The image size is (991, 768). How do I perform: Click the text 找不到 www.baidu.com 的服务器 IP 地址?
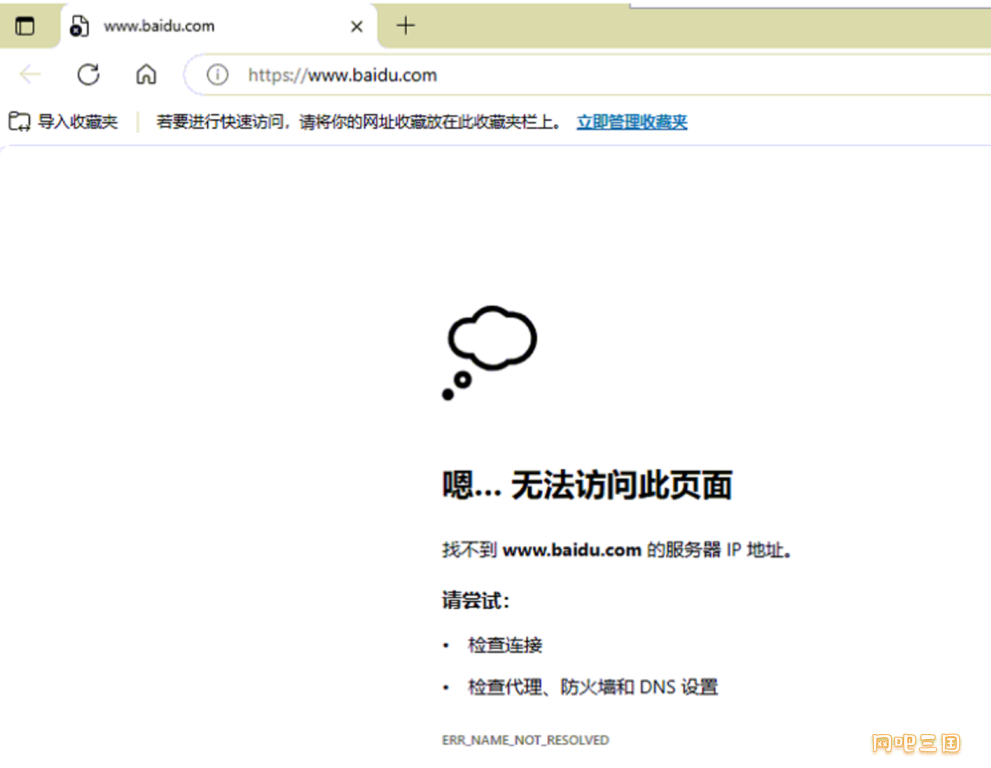[617, 550]
